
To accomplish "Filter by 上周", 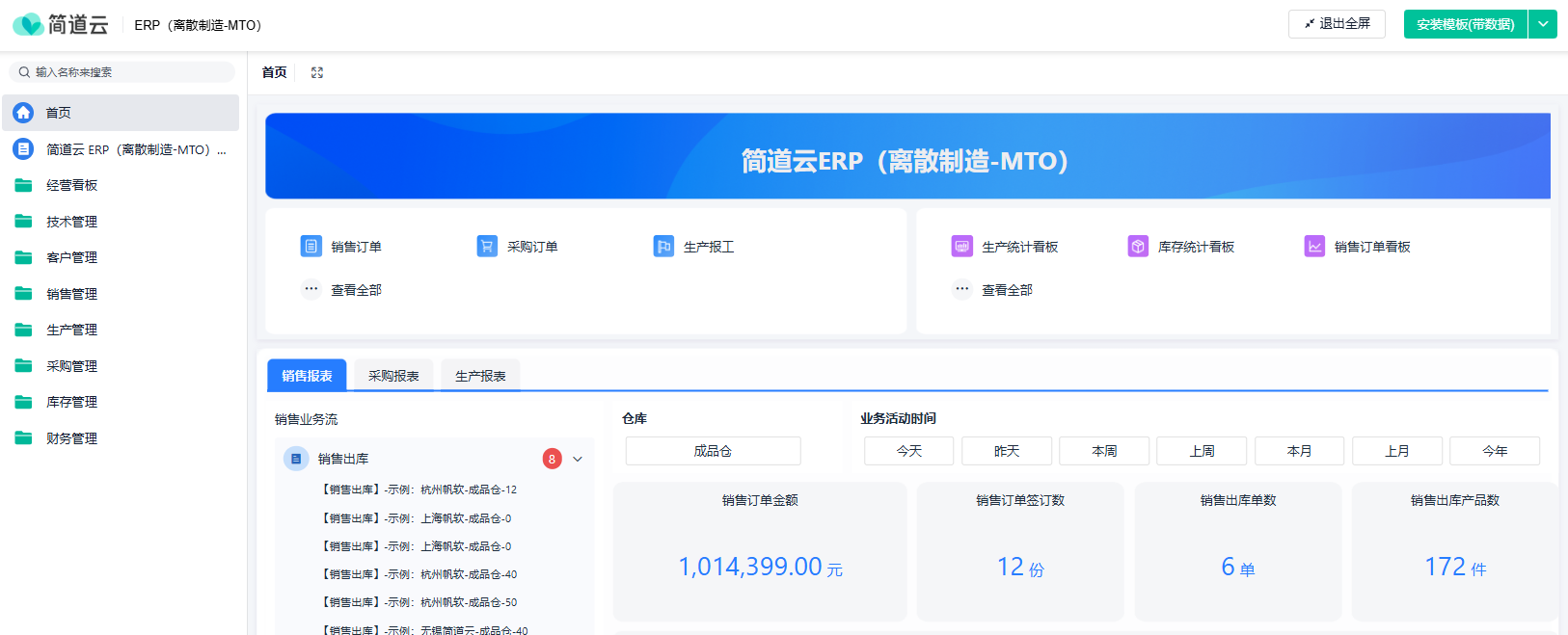I will tap(1202, 451).
